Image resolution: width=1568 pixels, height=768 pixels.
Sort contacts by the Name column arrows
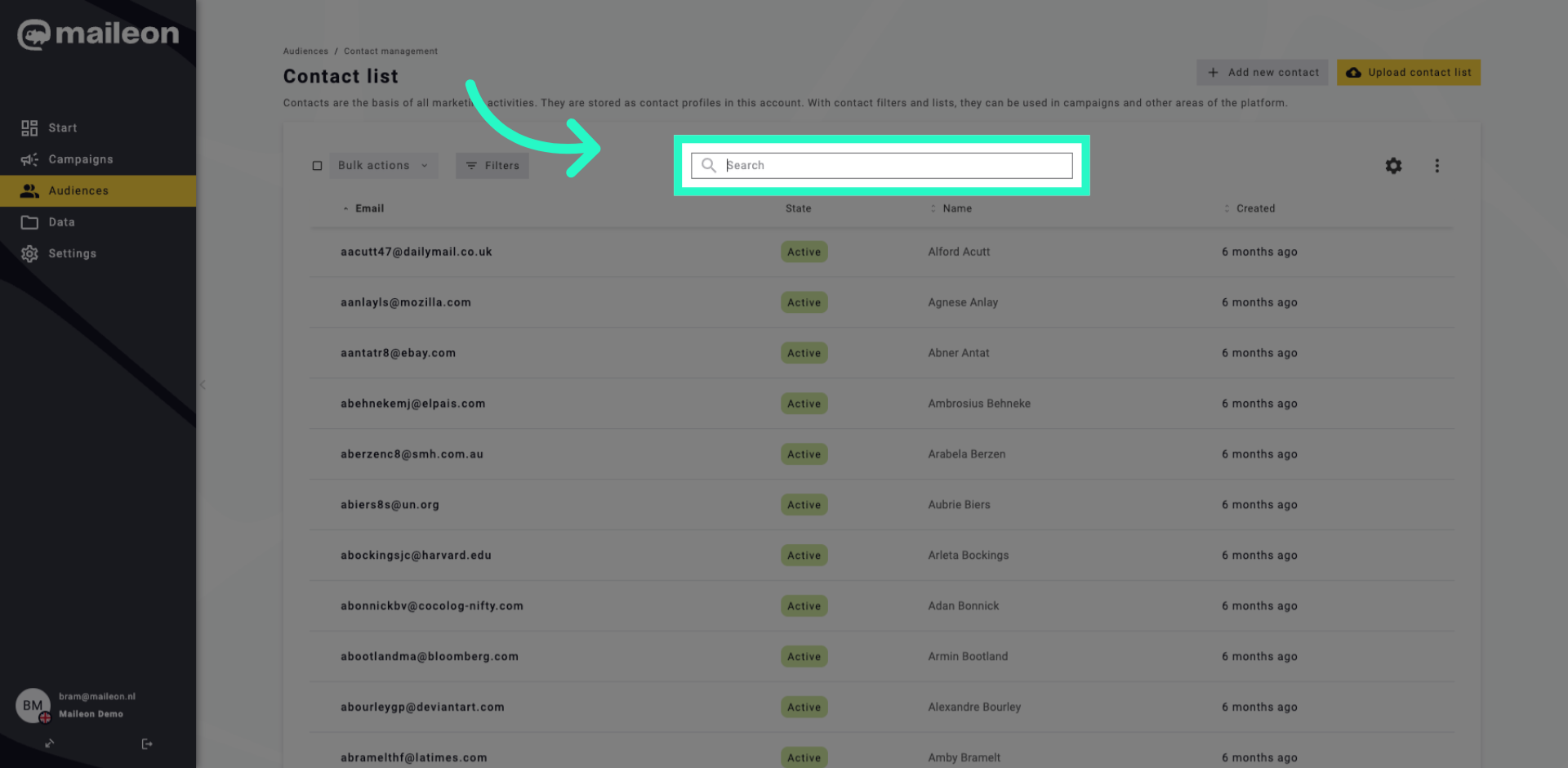point(933,208)
